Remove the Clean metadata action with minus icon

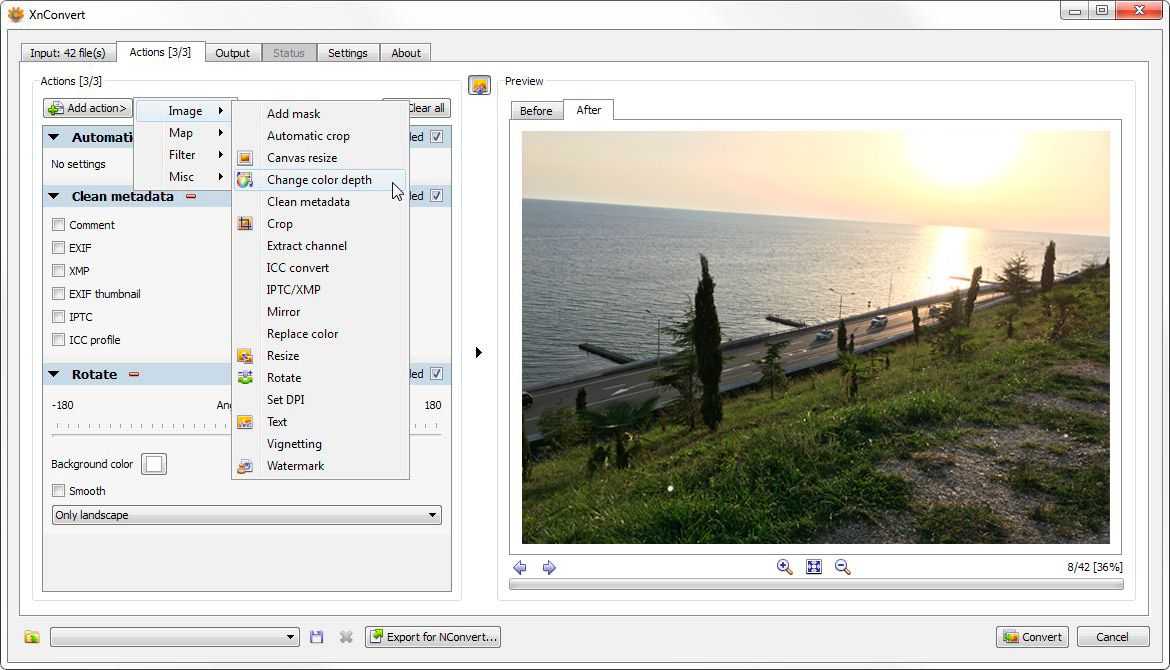(x=191, y=197)
